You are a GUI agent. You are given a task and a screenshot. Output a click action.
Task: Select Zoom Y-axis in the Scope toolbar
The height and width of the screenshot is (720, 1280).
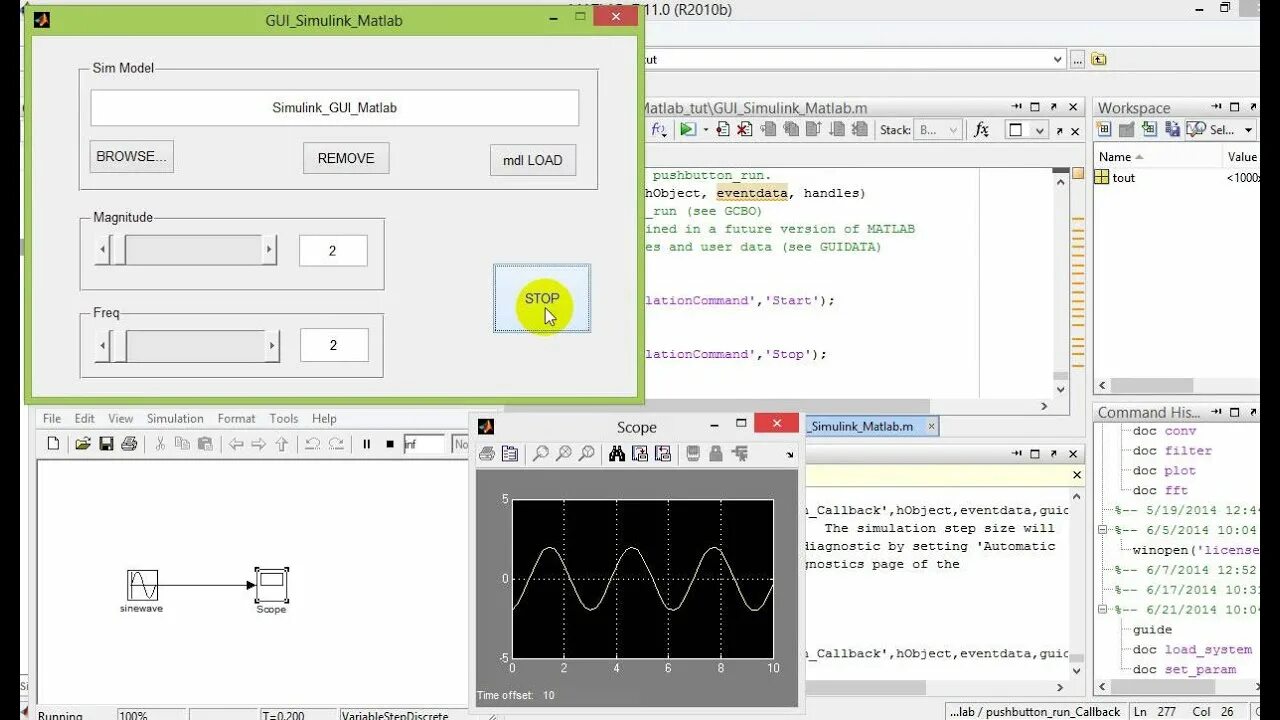587,454
